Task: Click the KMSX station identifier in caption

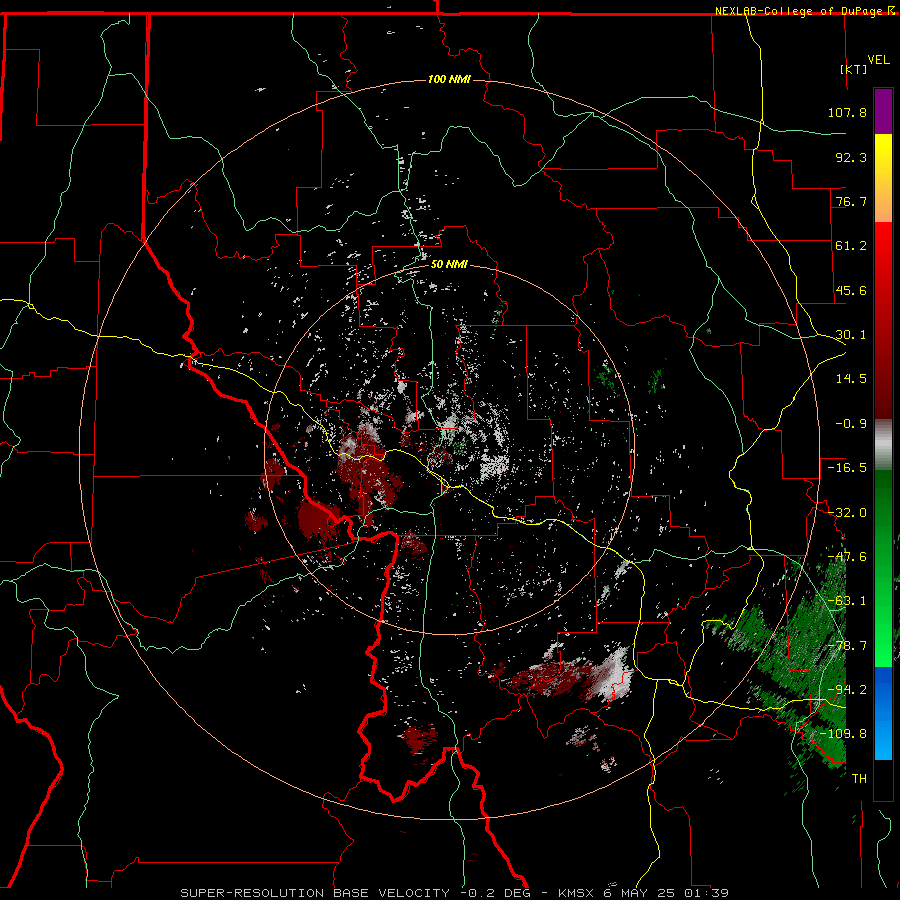Action: (576, 893)
